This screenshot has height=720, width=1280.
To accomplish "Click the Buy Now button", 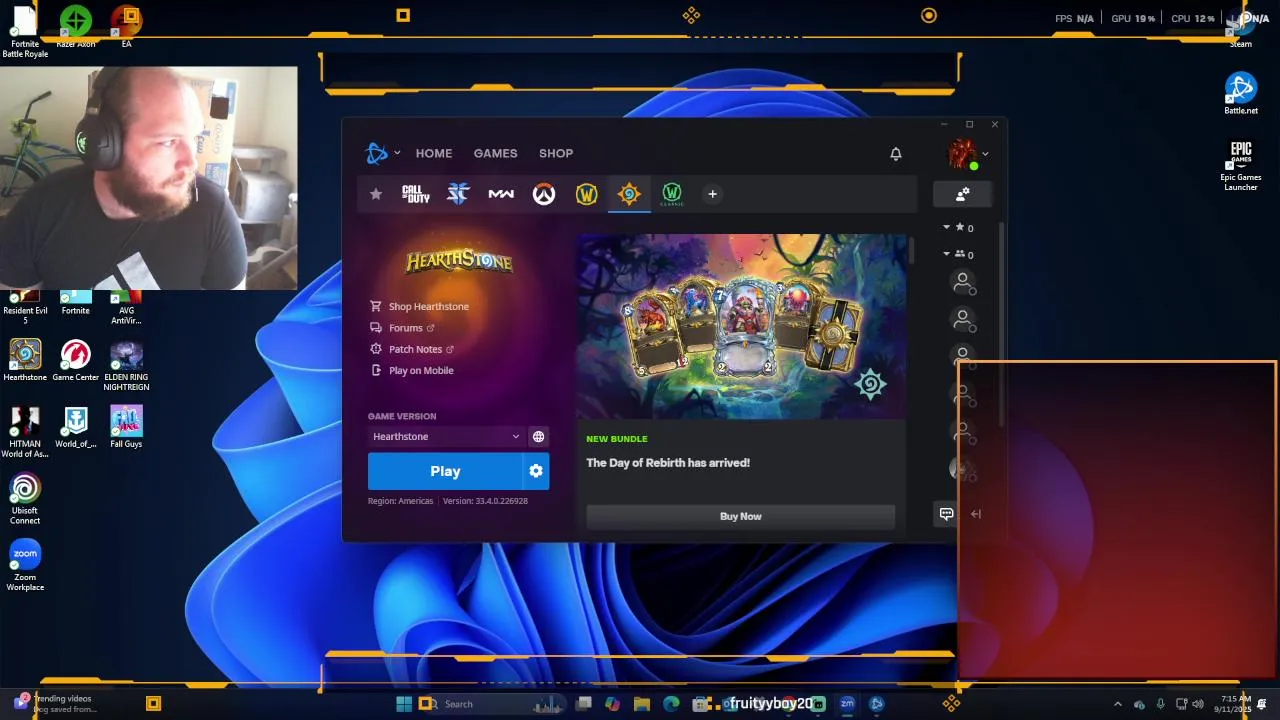I will point(740,516).
